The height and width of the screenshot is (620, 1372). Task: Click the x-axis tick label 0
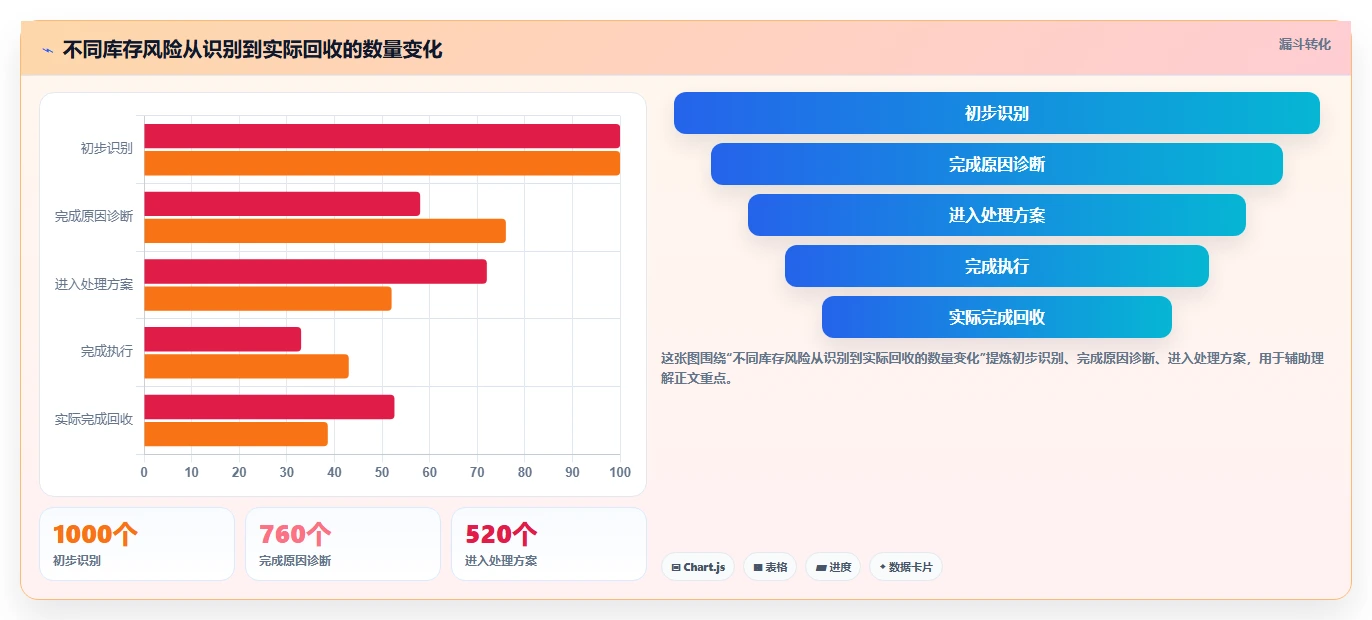point(144,472)
